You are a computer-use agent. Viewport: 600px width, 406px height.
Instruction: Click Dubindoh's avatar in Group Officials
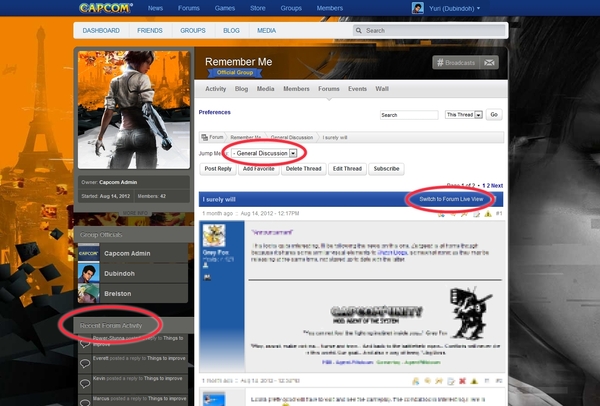[x=89, y=274]
